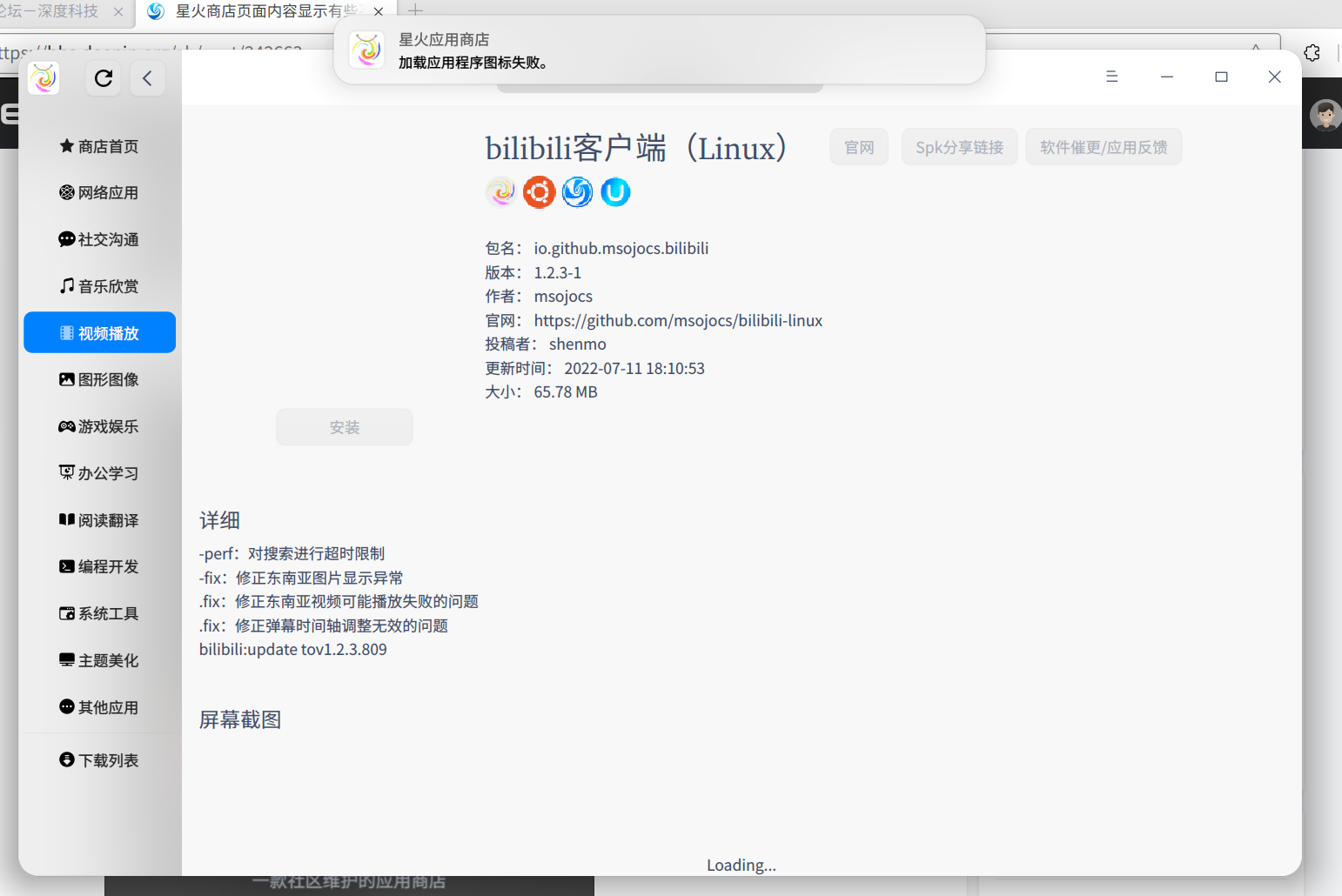Close the Spark Store window
The height and width of the screenshot is (896, 1342).
[x=1275, y=77]
